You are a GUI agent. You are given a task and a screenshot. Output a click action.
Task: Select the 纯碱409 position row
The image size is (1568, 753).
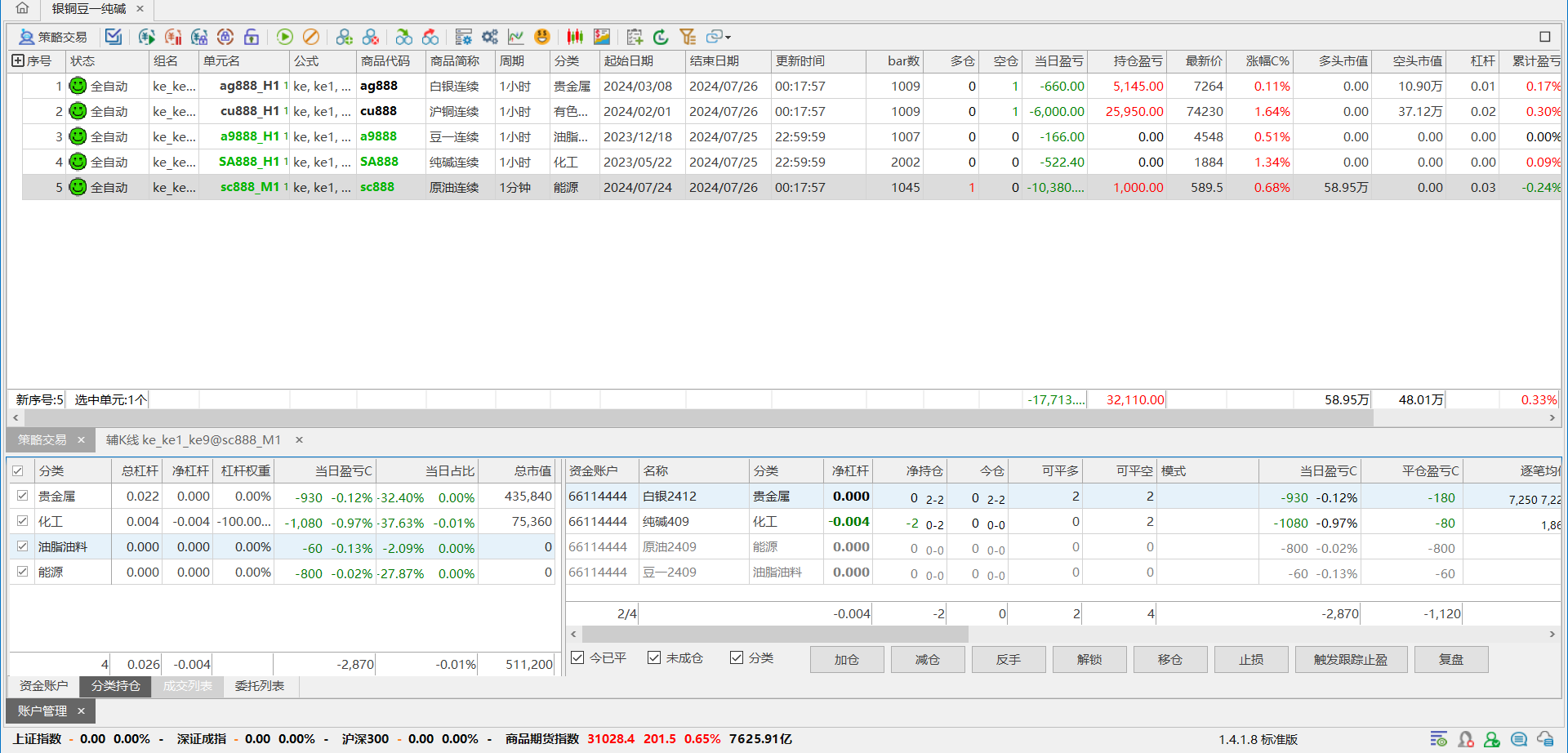pos(1063,522)
